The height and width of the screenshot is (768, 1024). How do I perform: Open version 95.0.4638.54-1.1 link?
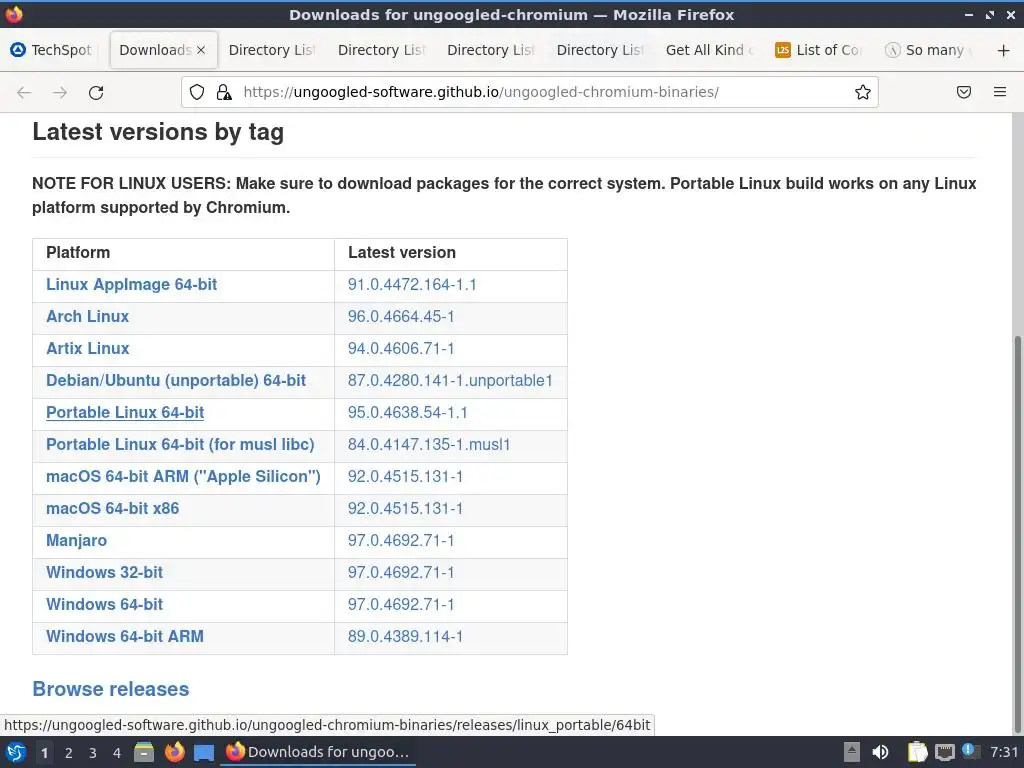point(408,413)
